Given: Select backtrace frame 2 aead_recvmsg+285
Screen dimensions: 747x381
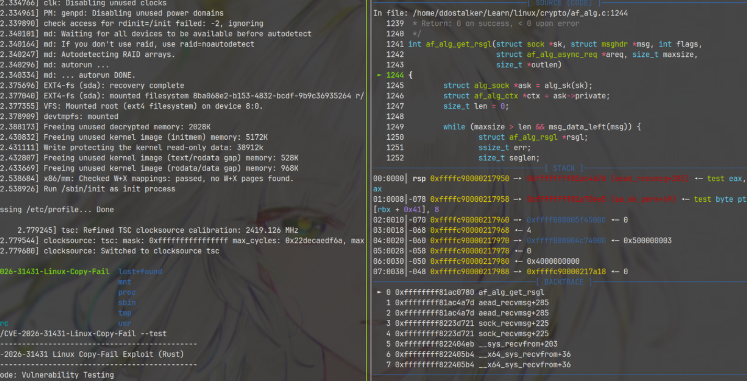Looking at the screenshot, I should tap(467, 313).
